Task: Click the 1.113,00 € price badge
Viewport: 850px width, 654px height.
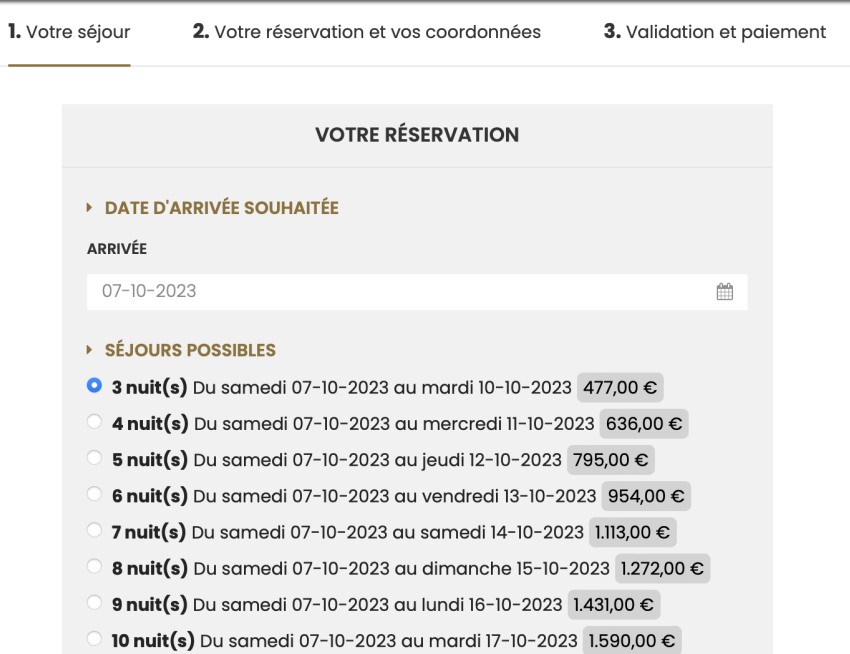Action: coord(632,532)
